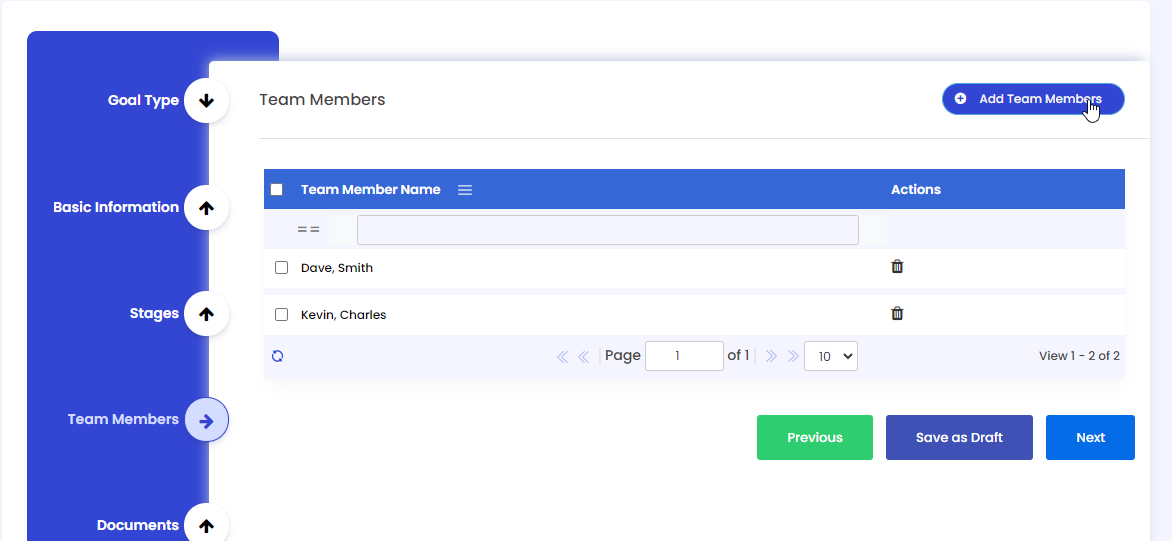Click Basic Information step arrow icon

[x=207, y=208]
